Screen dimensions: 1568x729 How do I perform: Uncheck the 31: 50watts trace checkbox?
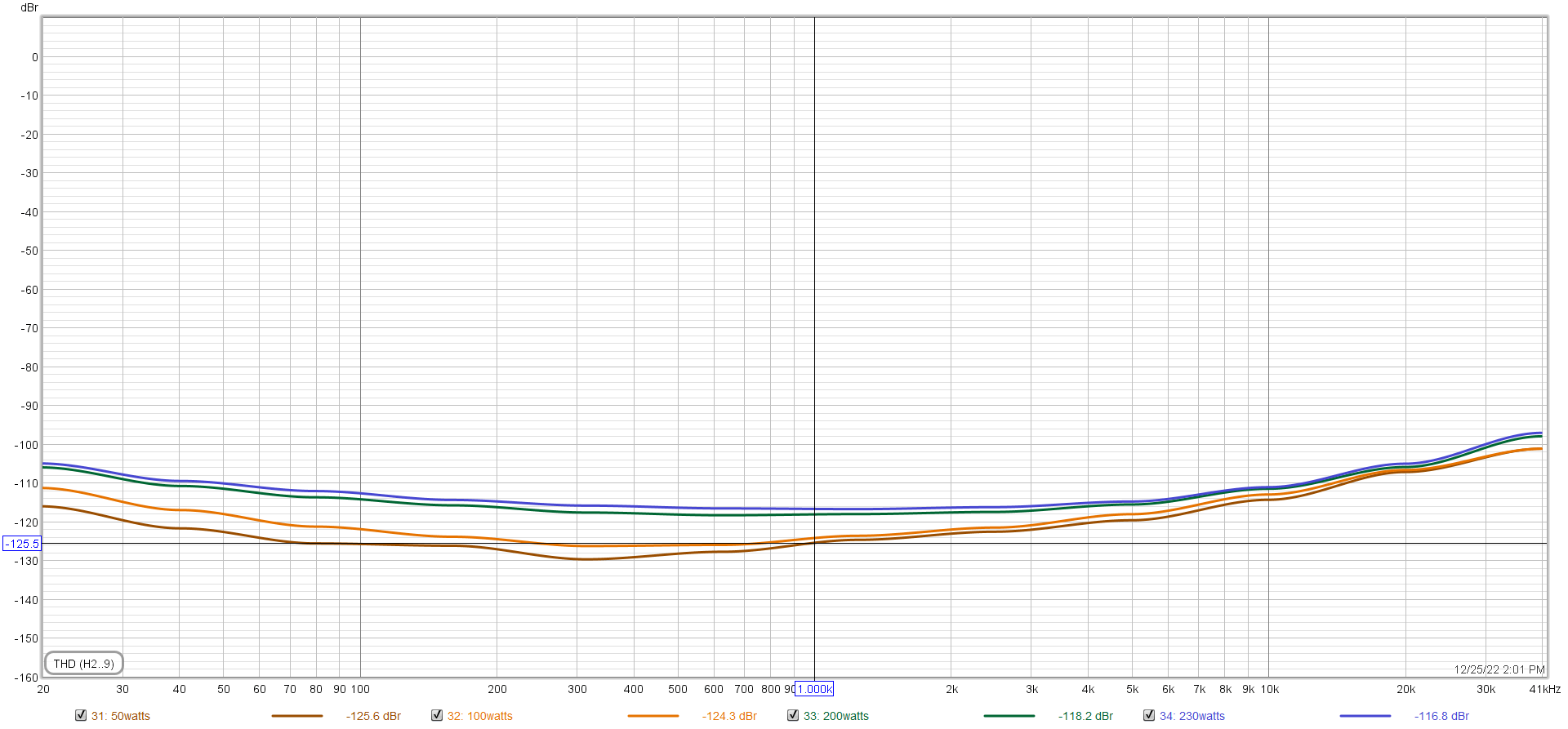pos(81,715)
